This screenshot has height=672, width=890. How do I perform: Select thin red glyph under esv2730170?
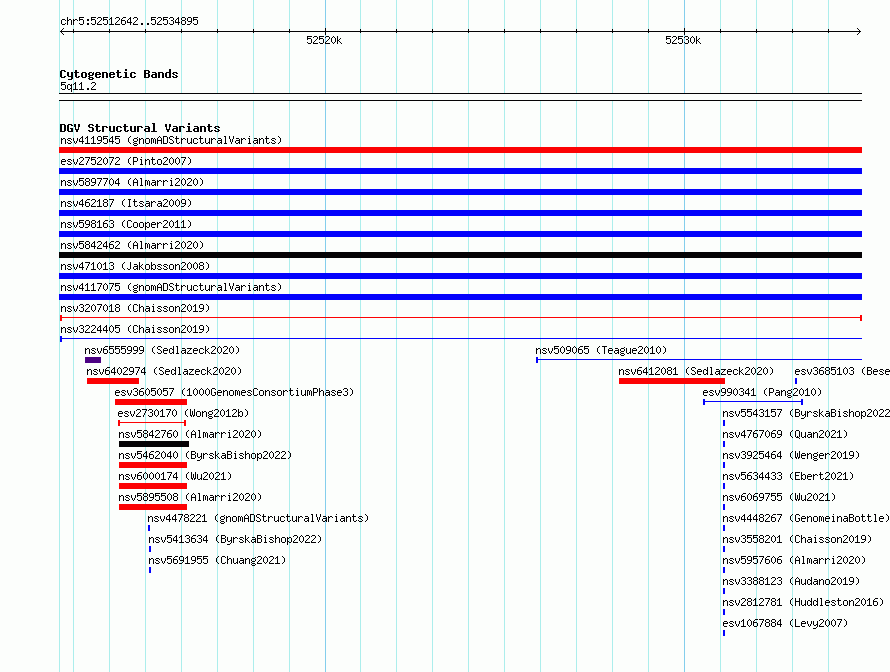[x=152, y=423]
